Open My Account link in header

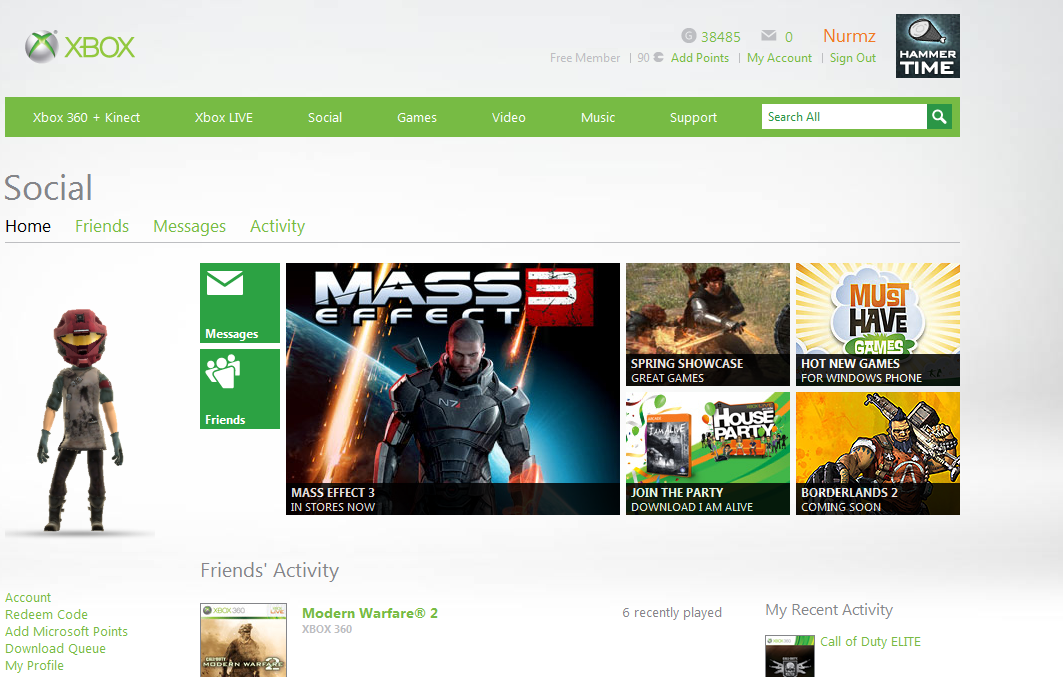779,58
